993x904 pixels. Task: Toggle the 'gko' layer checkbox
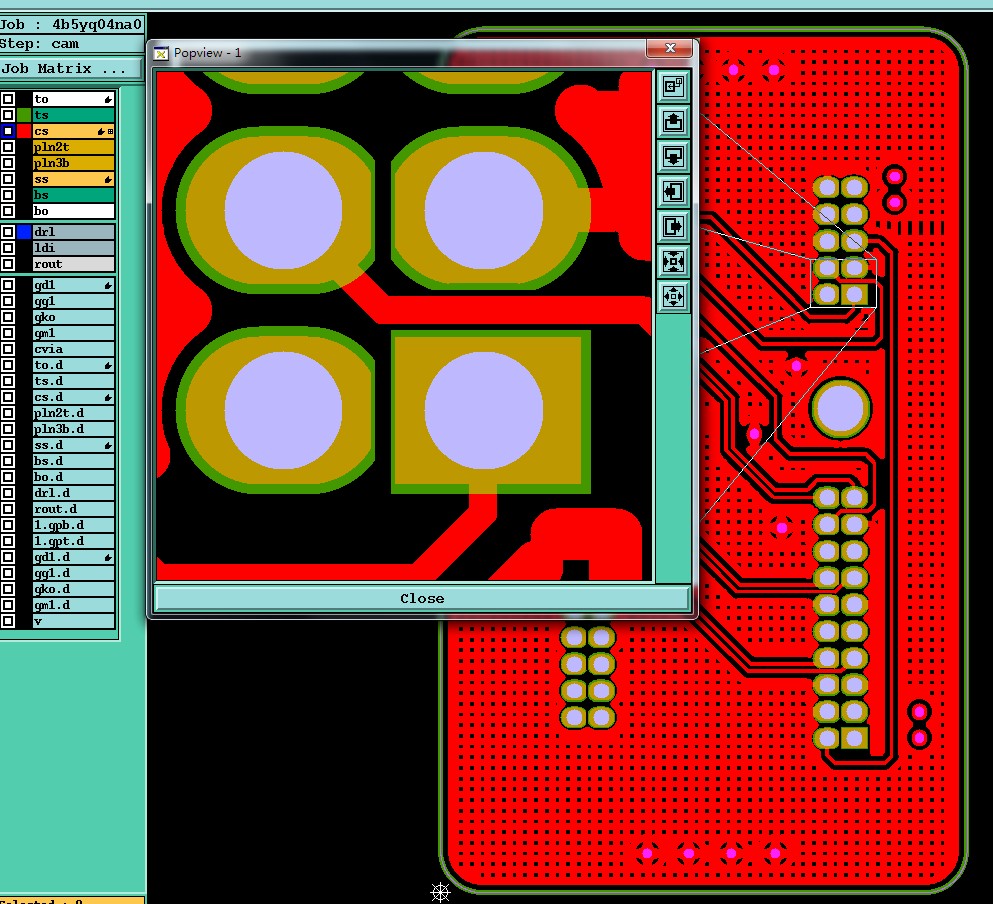[8, 317]
